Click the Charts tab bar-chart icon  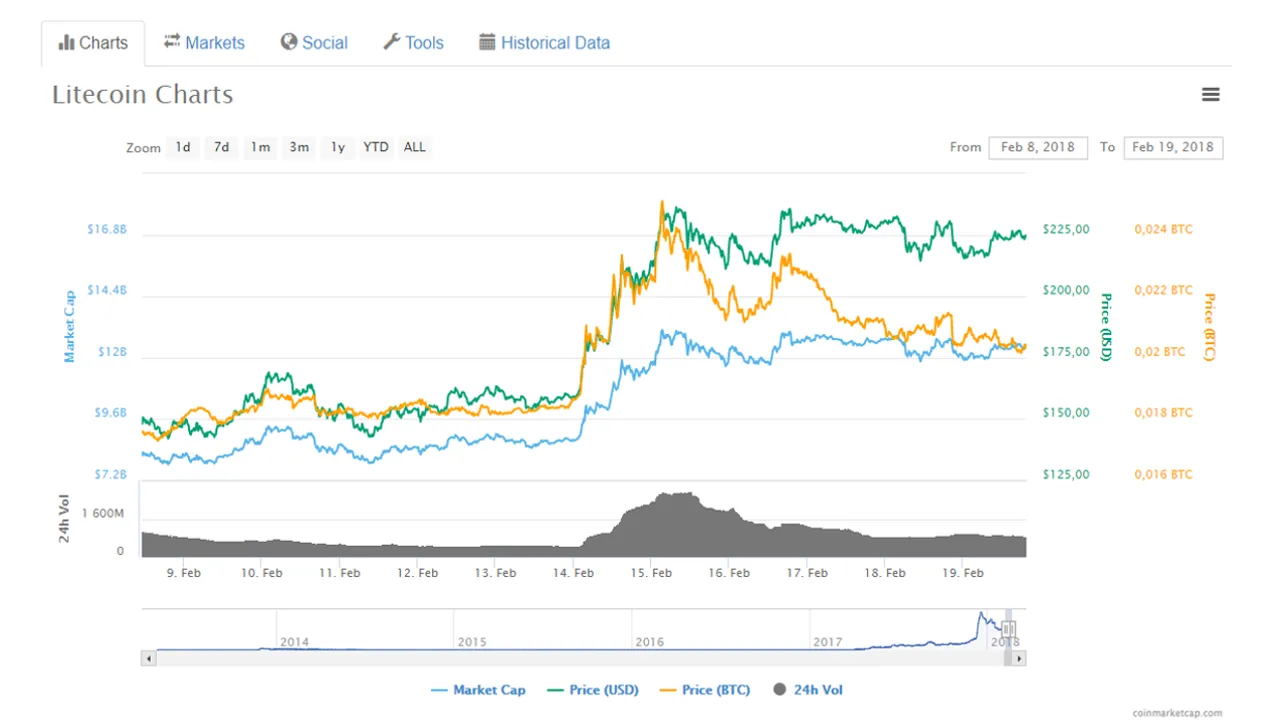tap(67, 42)
